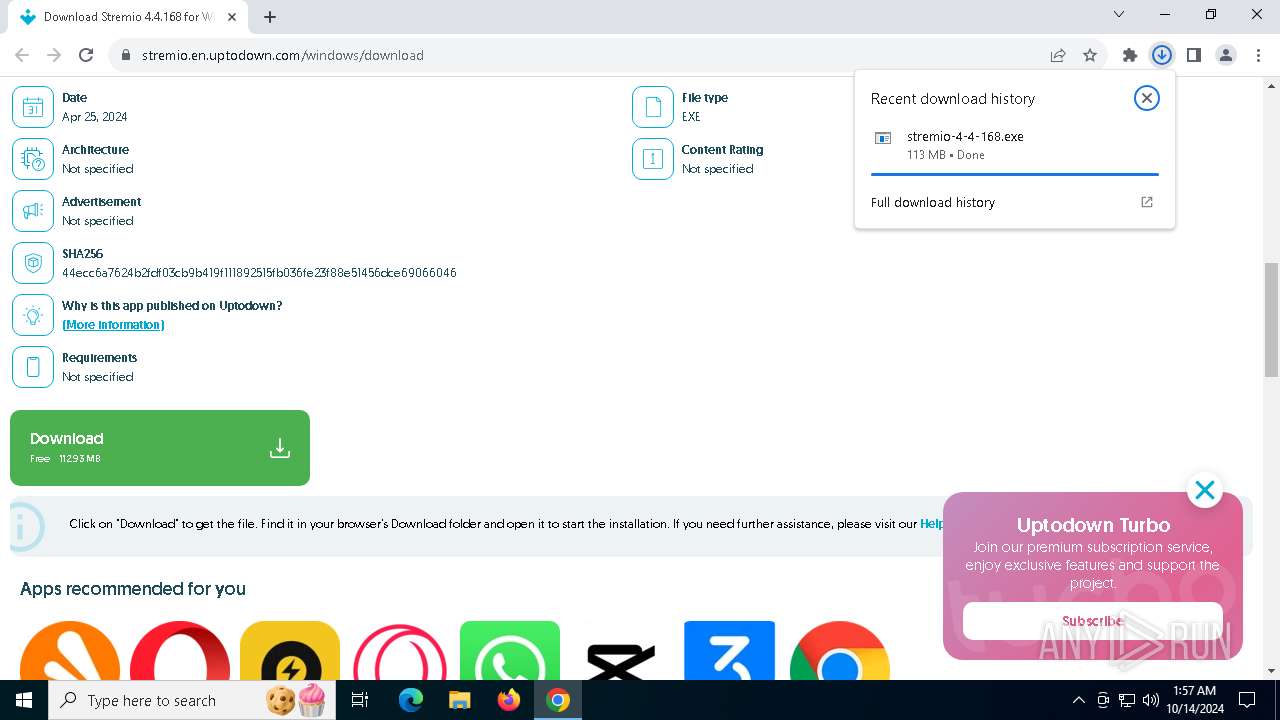The height and width of the screenshot is (720, 1280).
Task: Open a new browser tab
Action: point(270,17)
